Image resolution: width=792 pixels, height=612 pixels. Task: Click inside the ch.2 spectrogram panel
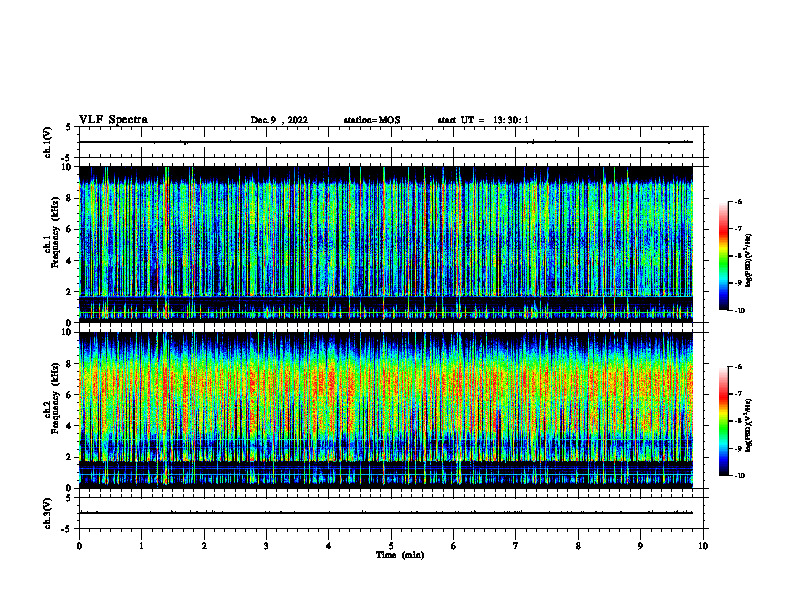click(386, 410)
